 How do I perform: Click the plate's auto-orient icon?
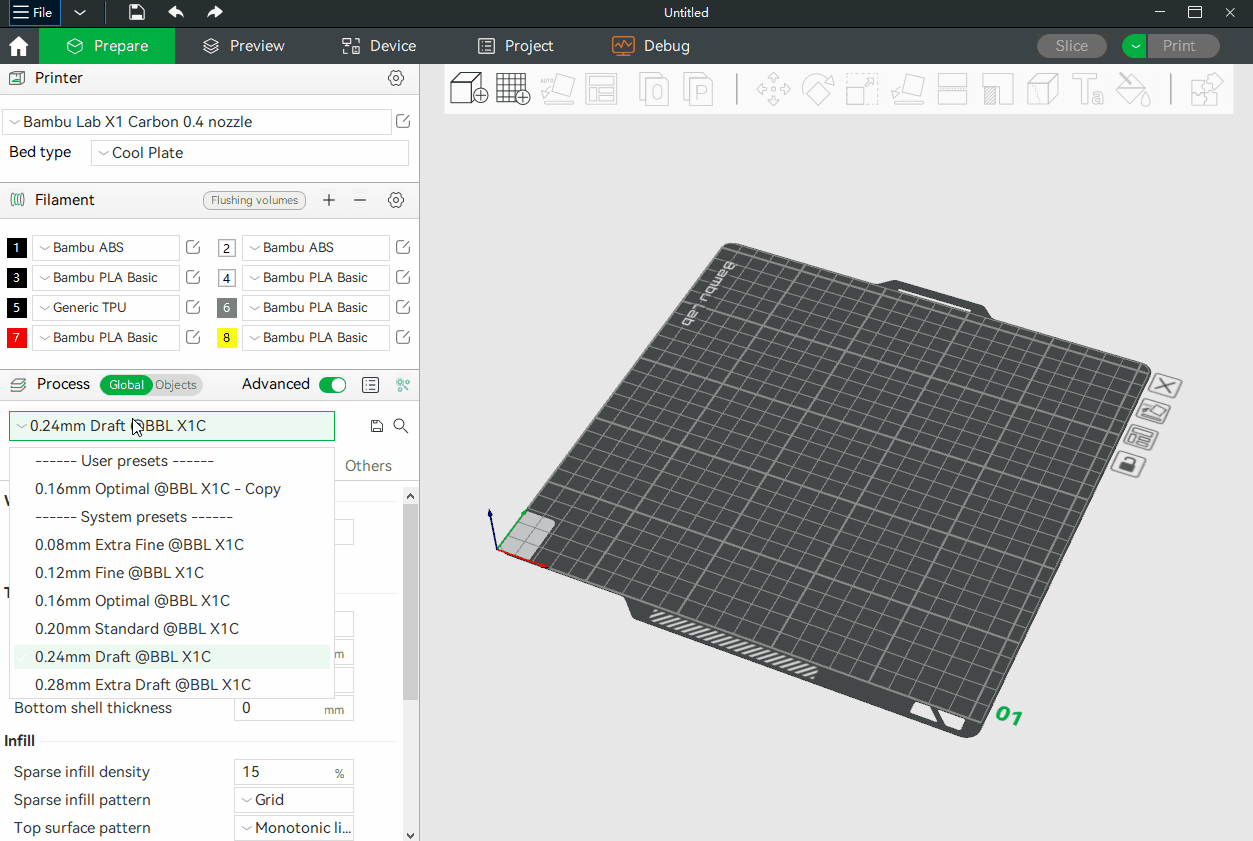click(x=1154, y=411)
